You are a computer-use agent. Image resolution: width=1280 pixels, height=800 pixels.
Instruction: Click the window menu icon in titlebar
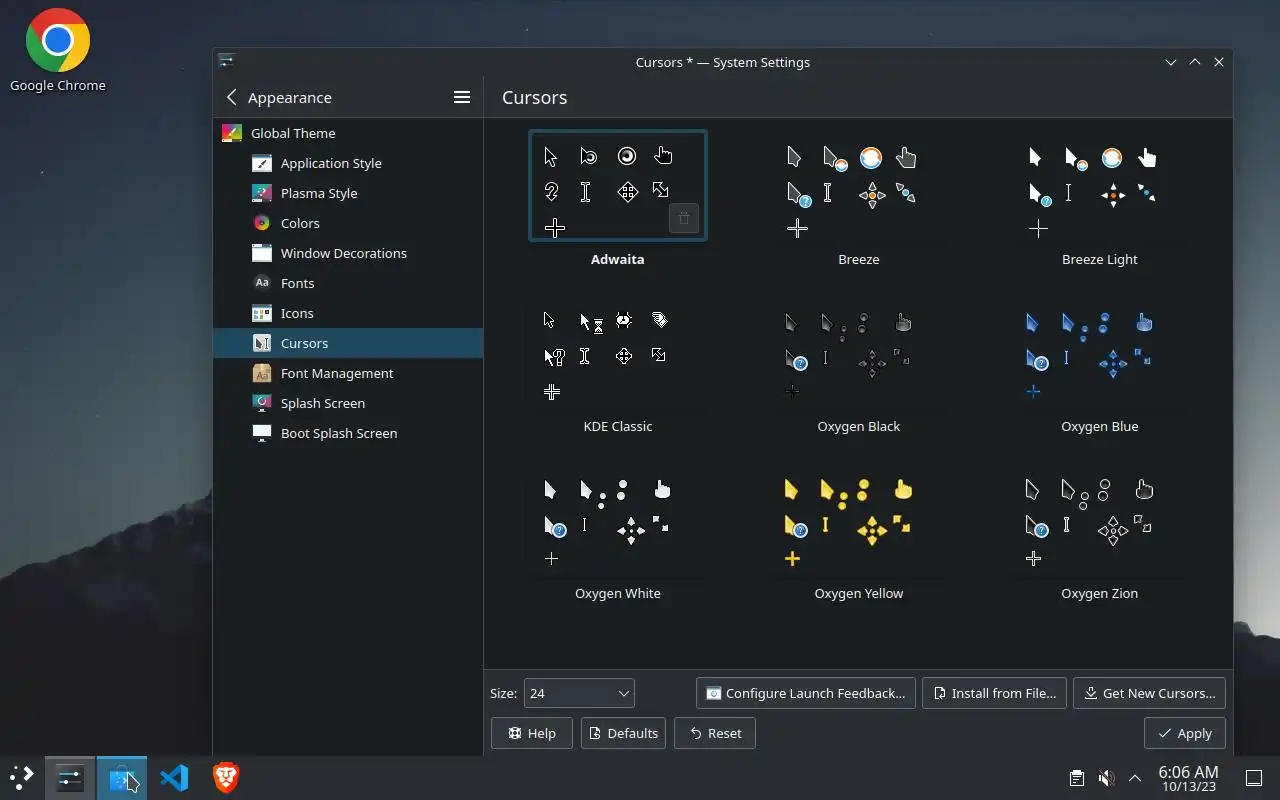pos(227,61)
